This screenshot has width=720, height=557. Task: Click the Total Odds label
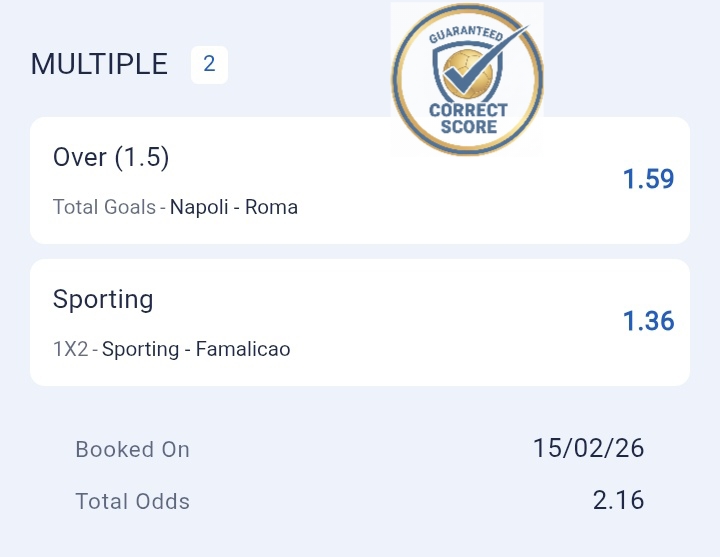pyautogui.click(x=132, y=502)
